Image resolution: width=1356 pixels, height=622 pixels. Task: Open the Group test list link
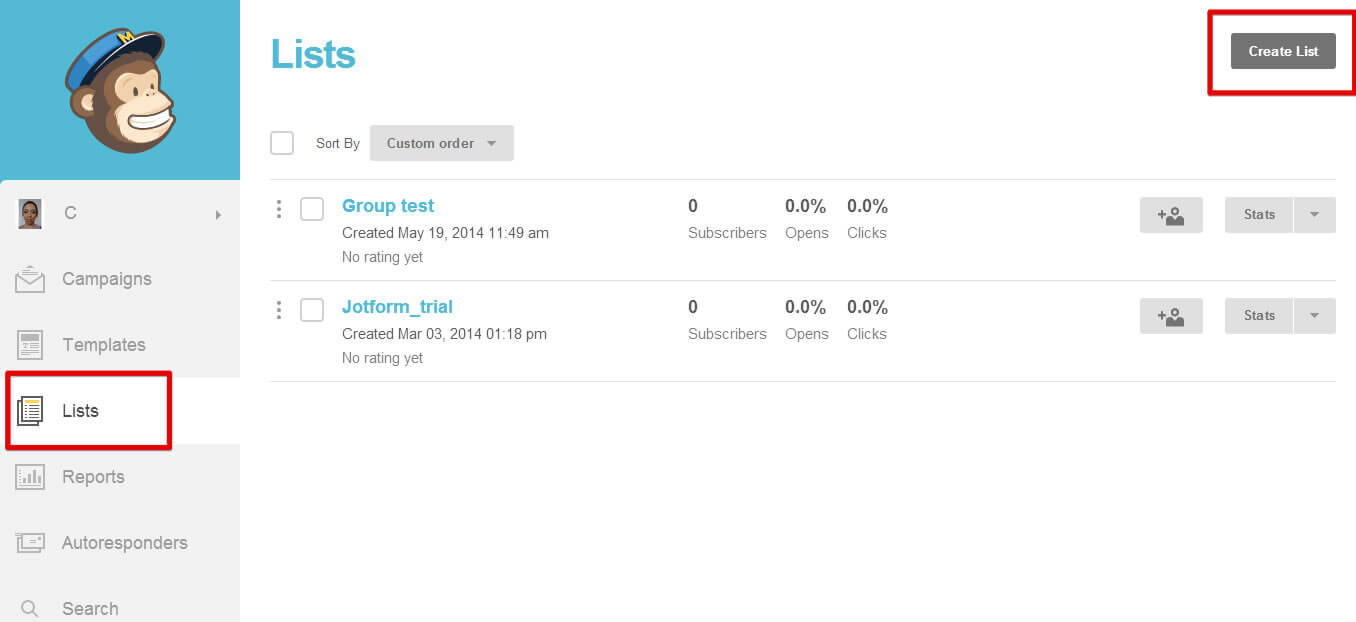tap(388, 206)
